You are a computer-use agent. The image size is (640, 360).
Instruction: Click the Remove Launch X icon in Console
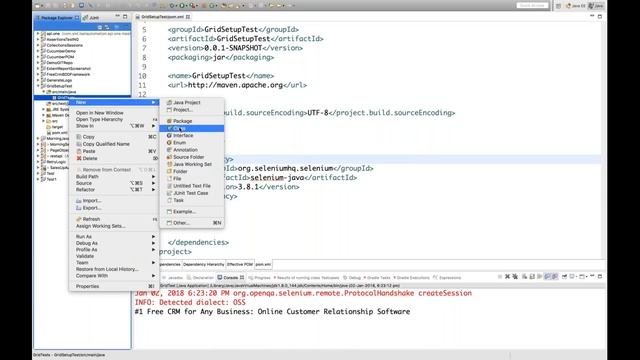click(507, 277)
